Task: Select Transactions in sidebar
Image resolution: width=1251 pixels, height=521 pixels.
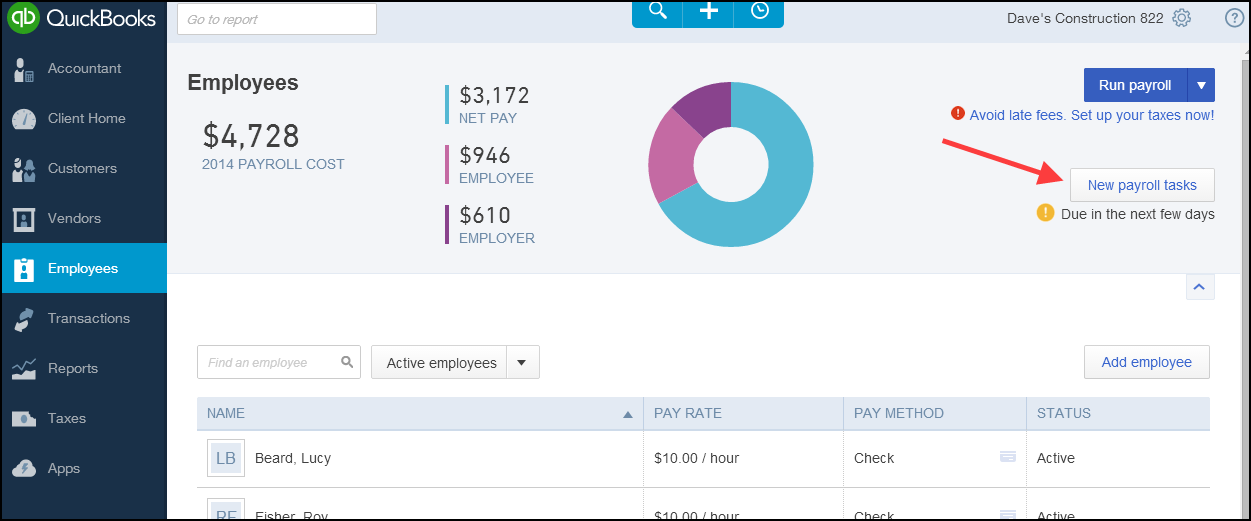Action: point(84,319)
